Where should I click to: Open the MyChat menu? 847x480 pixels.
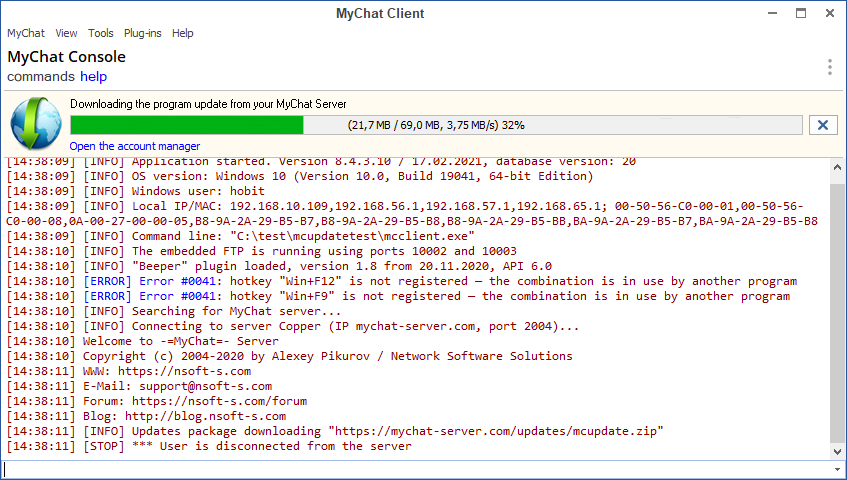click(26, 33)
